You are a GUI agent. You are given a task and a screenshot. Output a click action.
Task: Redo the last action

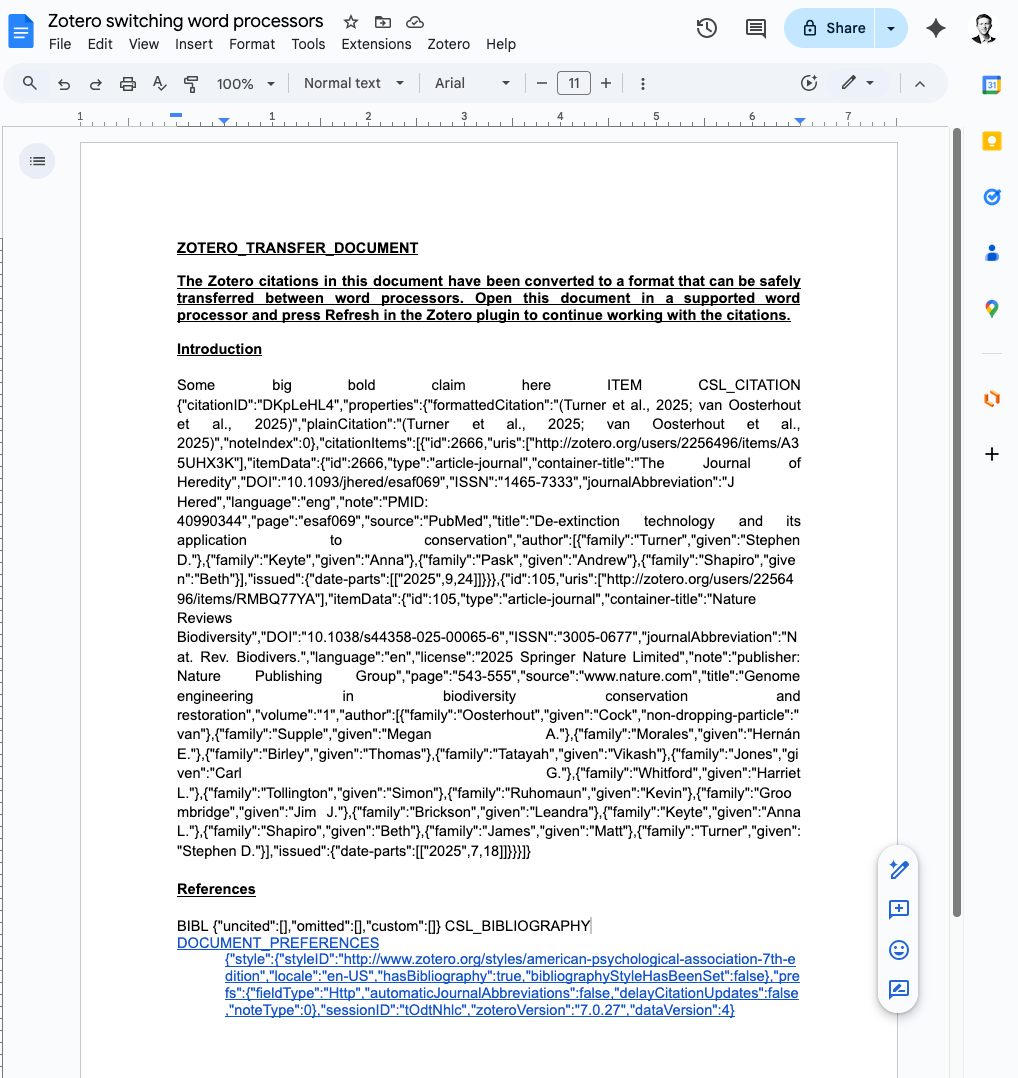[96, 84]
